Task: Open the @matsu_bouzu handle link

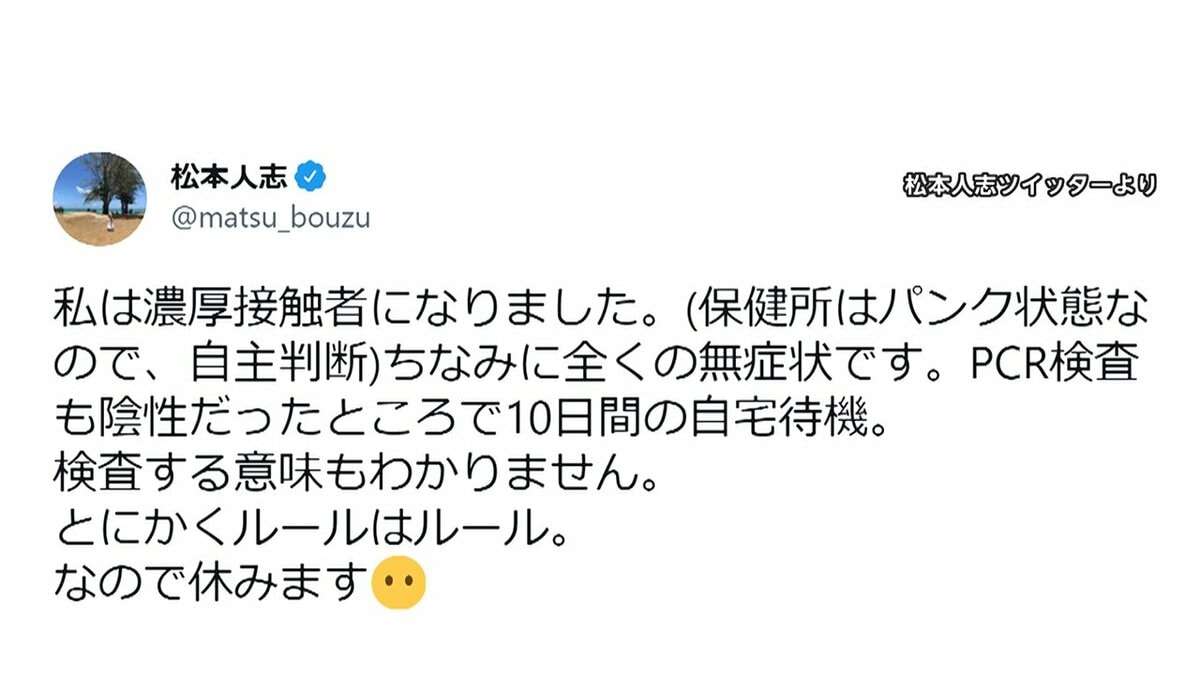Action: 270,218
